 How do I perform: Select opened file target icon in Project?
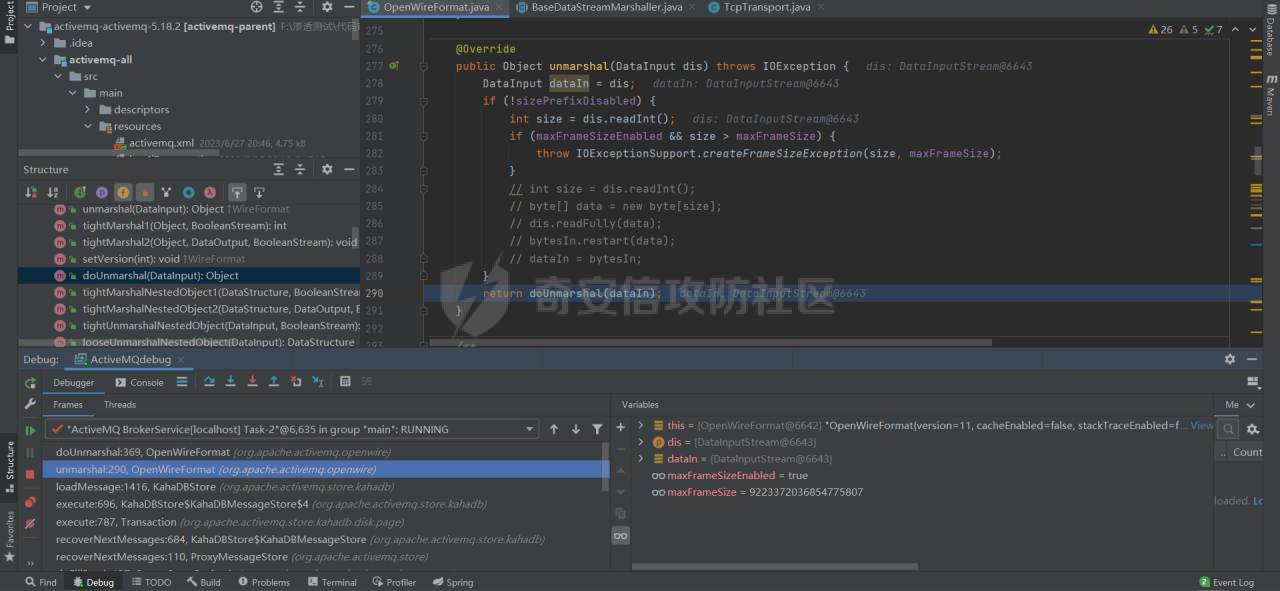257,7
